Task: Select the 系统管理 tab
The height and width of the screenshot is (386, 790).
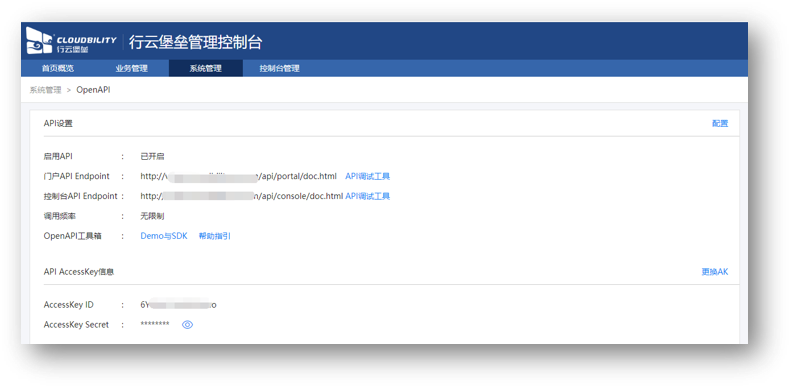Action: 206,69
